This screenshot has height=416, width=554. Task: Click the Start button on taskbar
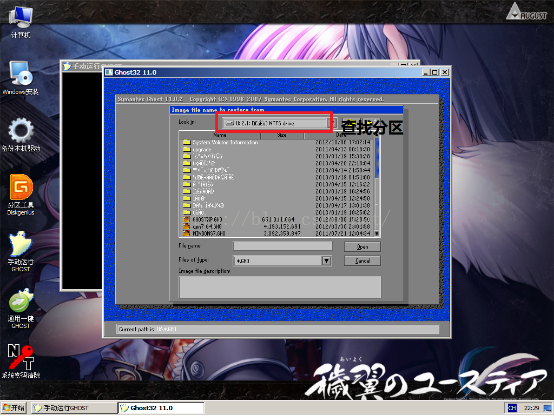click(x=14, y=408)
